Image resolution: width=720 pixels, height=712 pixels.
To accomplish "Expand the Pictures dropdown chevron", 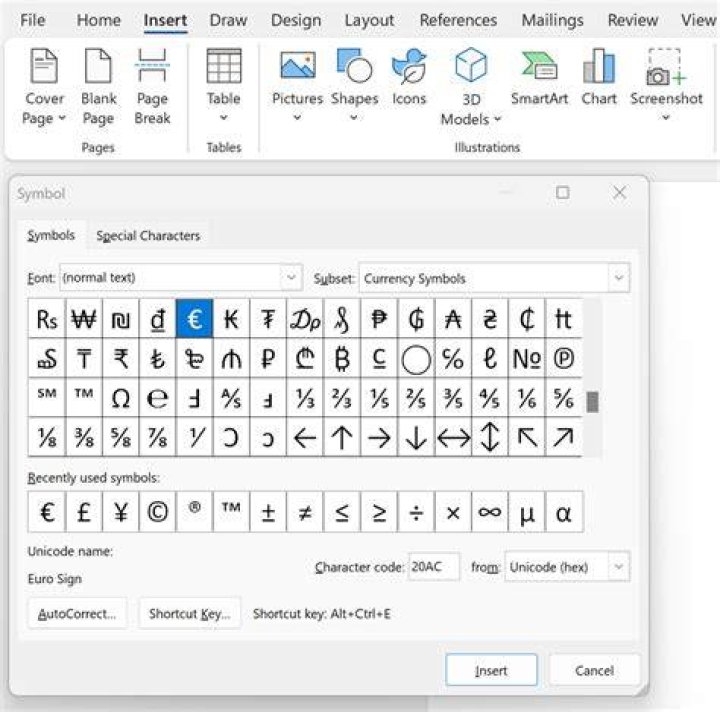I will [298, 118].
